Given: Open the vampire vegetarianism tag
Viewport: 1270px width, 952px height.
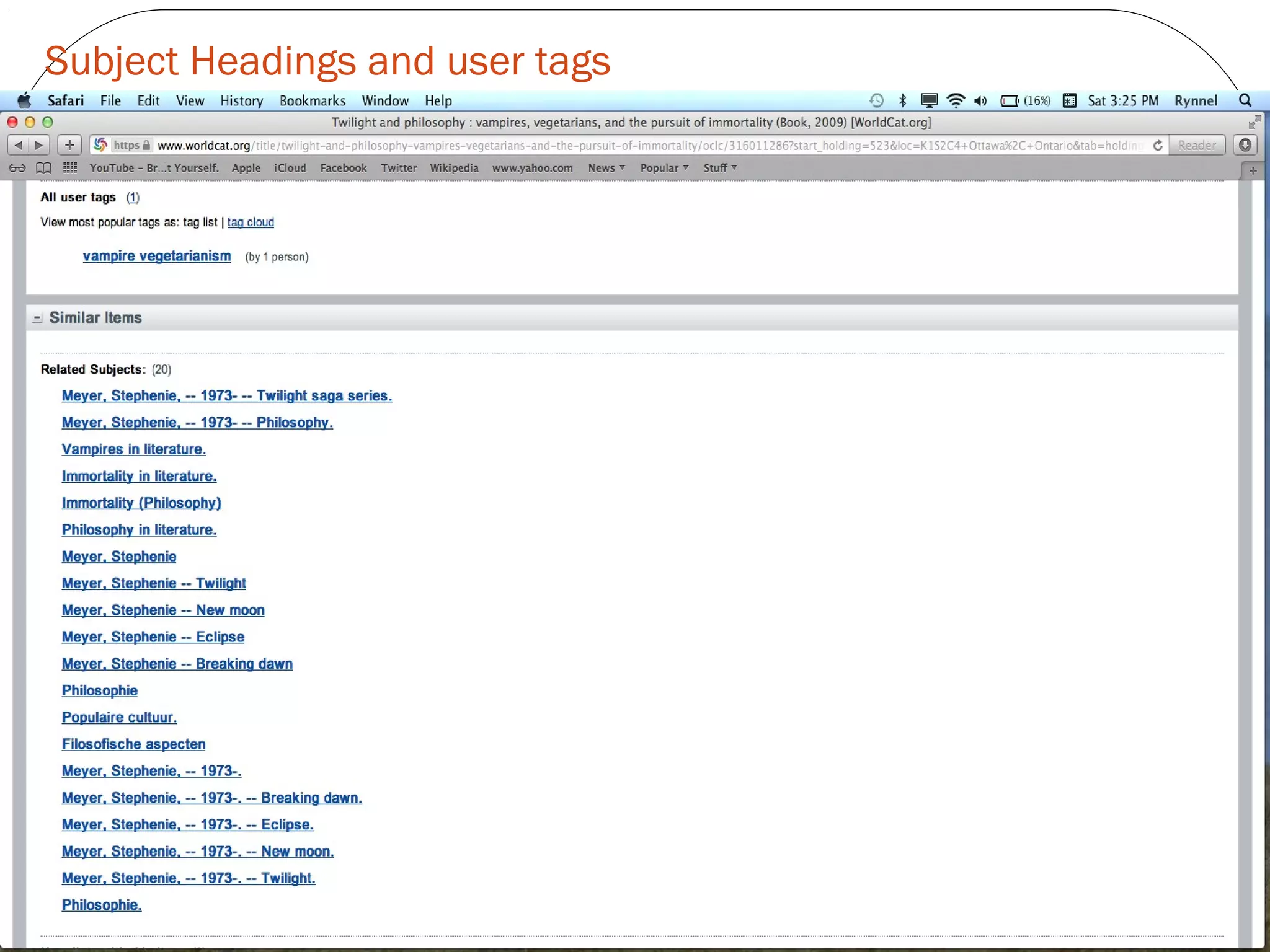Looking at the screenshot, I should pyautogui.click(x=157, y=256).
